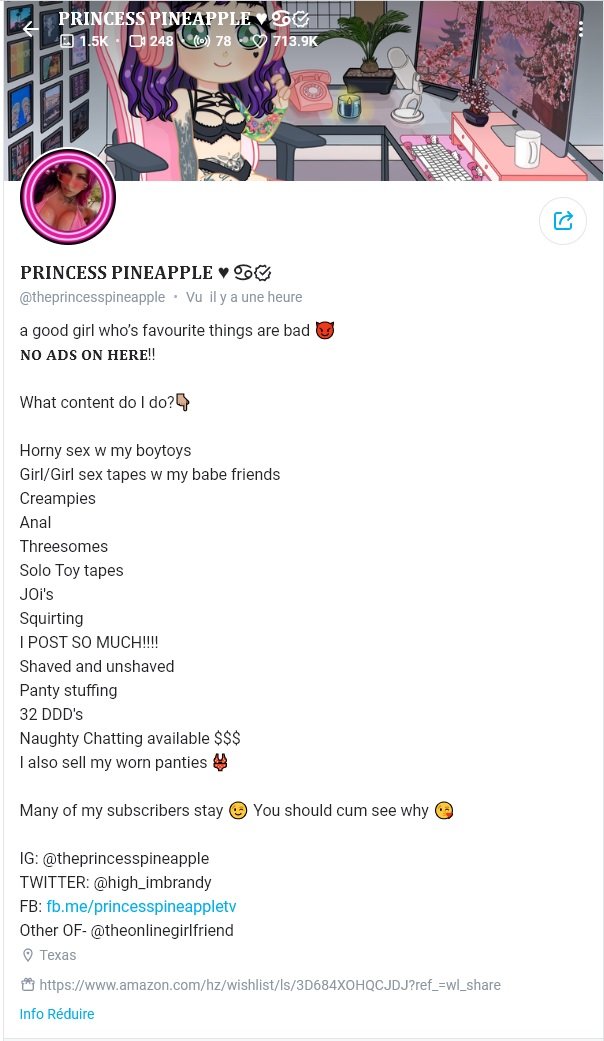This screenshot has width=604, height=1041.
Task: Open the round profile avatar picture
Action: click(x=68, y=197)
